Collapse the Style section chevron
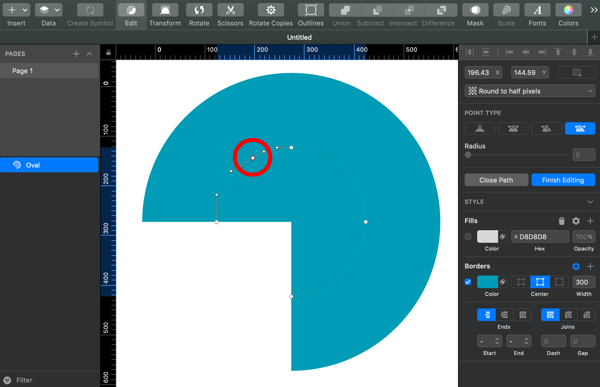The image size is (600, 387). (x=590, y=202)
